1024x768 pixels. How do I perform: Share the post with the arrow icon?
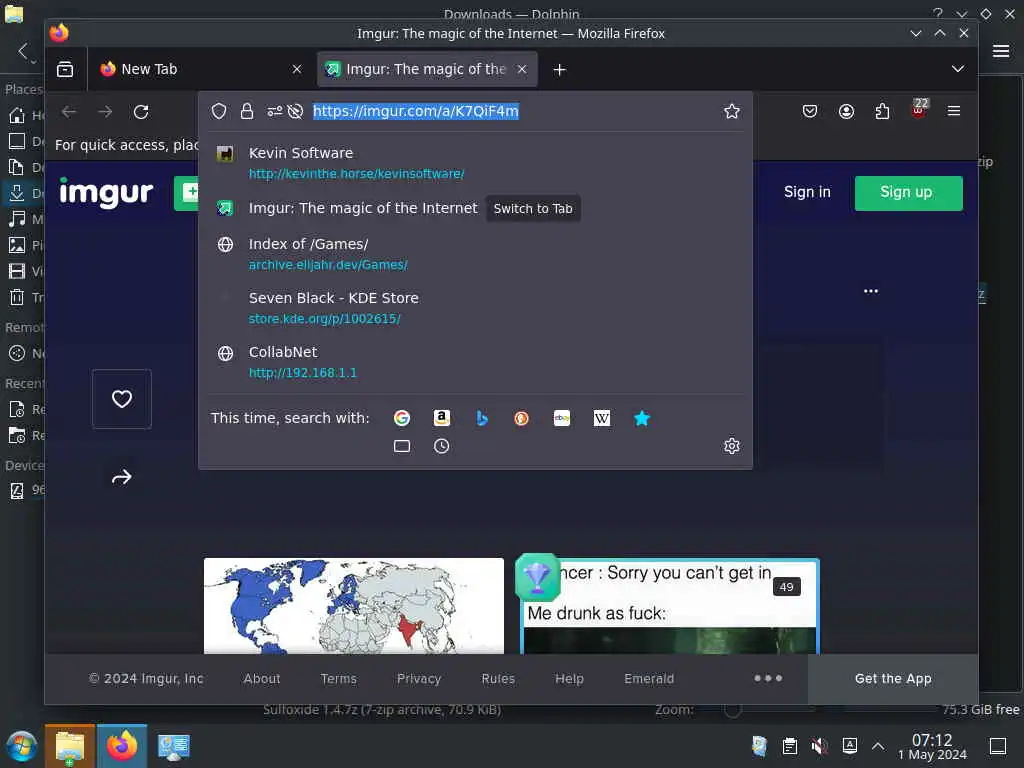click(x=121, y=477)
